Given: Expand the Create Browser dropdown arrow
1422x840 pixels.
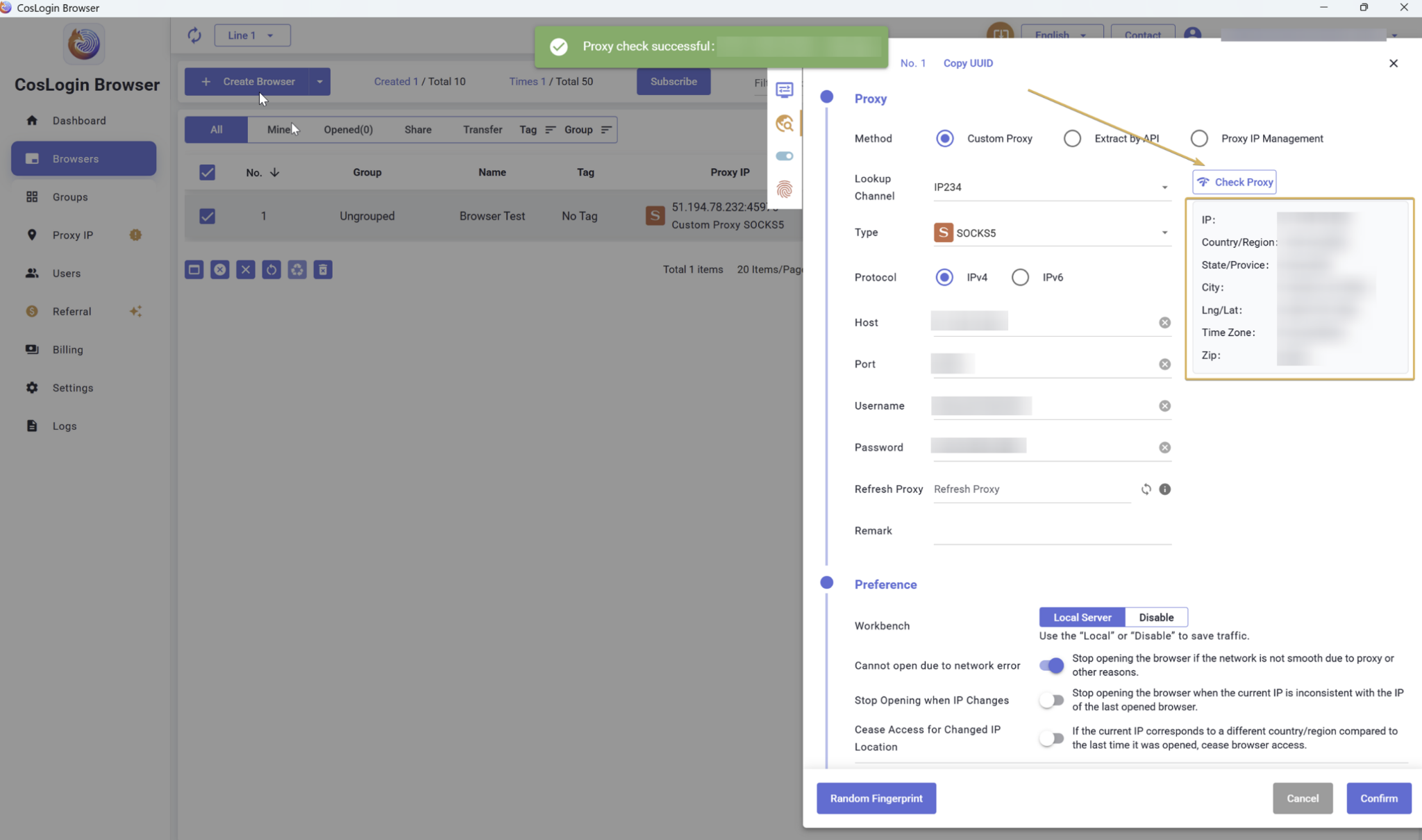Looking at the screenshot, I should pyautogui.click(x=319, y=81).
